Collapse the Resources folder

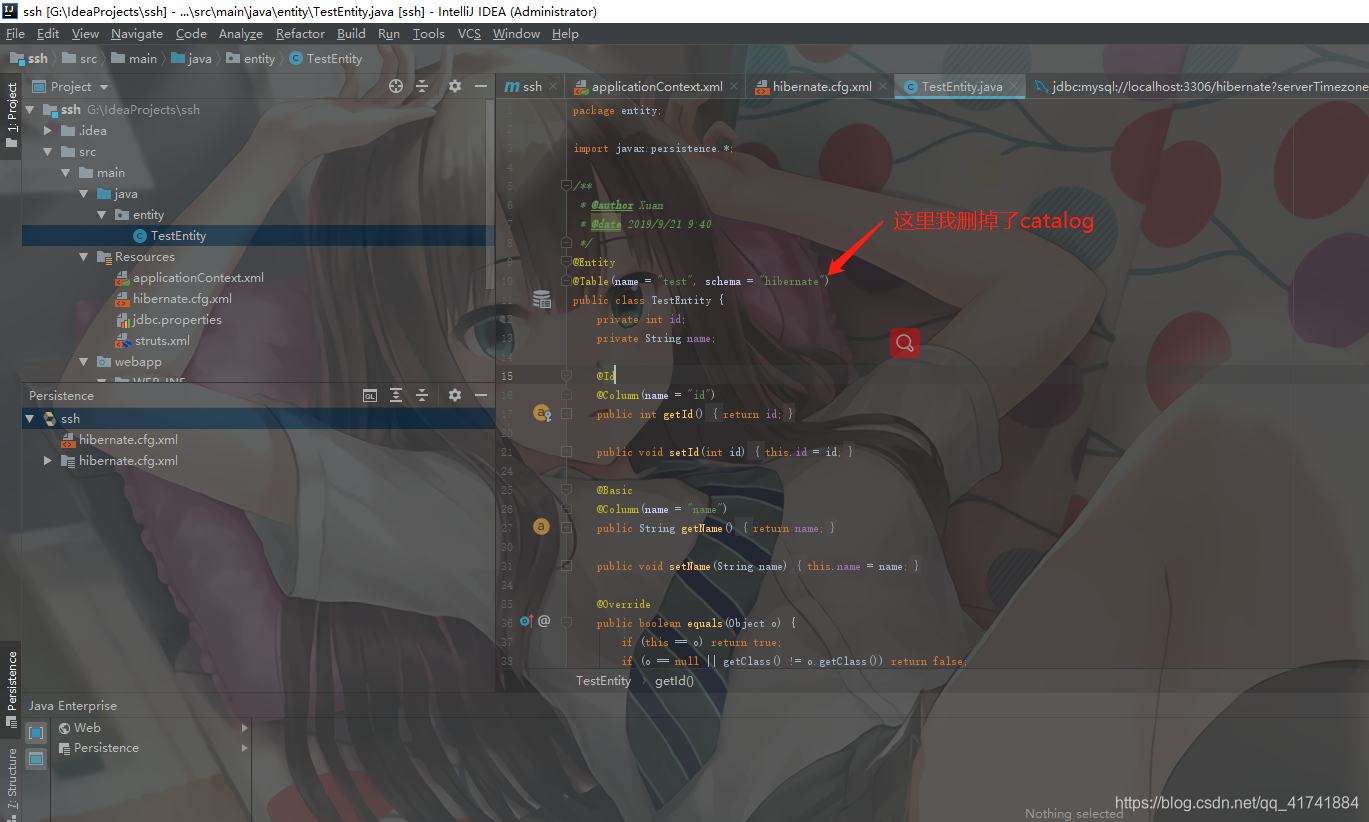pyautogui.click(x=84, y=257)
